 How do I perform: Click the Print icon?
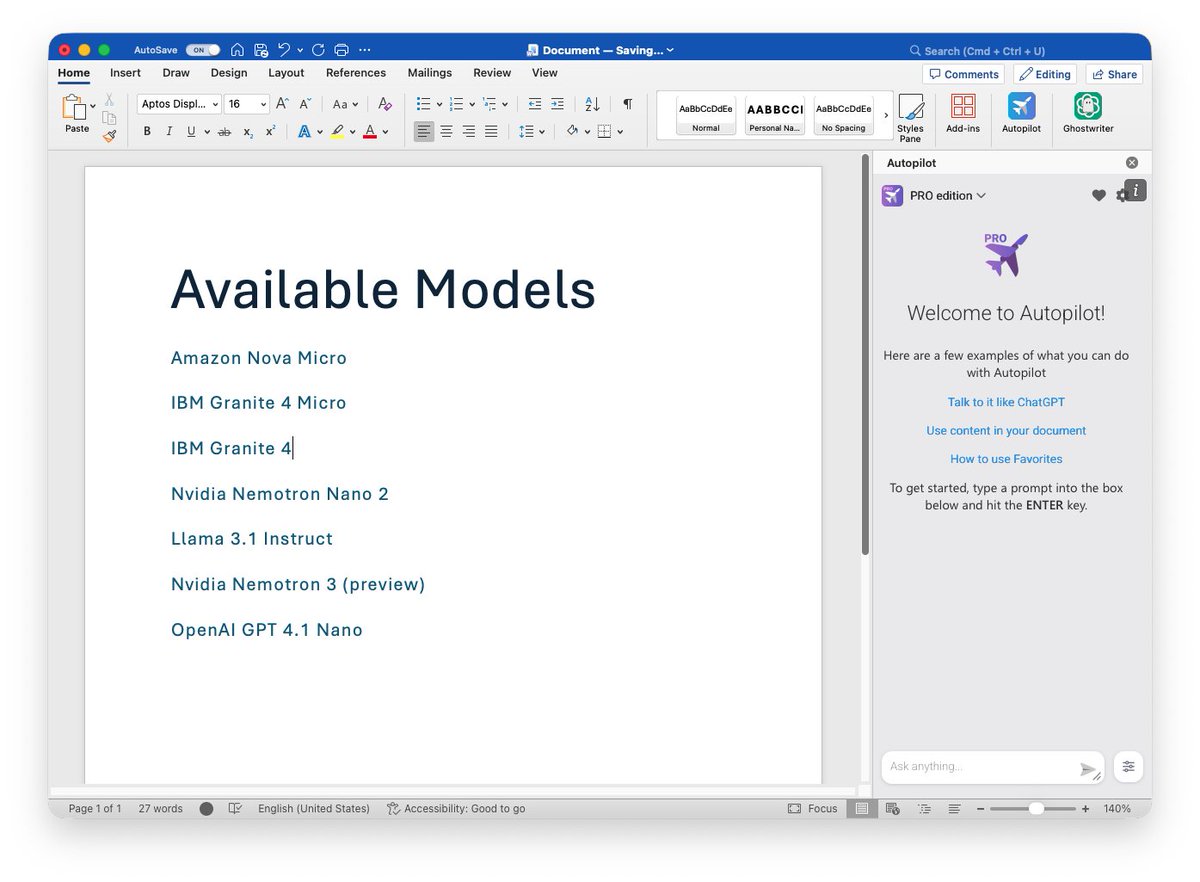coord(341,50)
